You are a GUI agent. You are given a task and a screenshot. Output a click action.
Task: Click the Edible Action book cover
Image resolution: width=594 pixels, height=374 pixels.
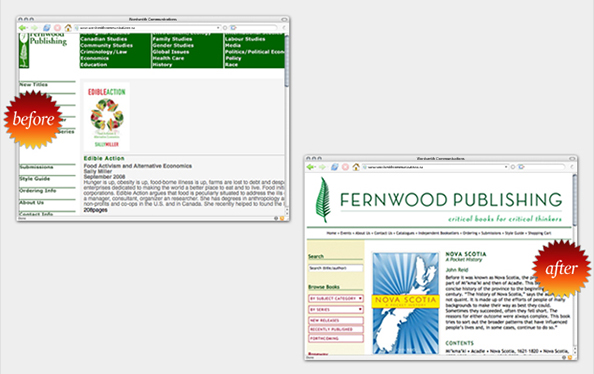coord(107,117)
